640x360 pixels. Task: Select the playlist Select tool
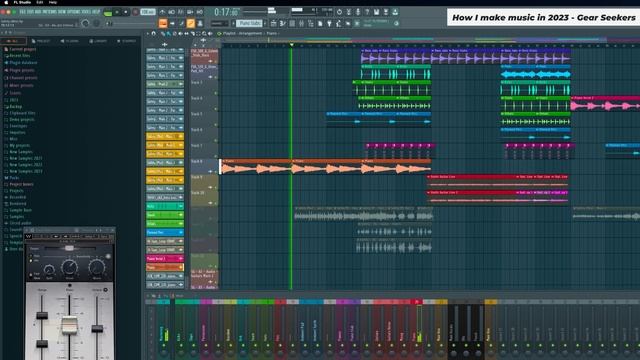click(x=198, y=33)
